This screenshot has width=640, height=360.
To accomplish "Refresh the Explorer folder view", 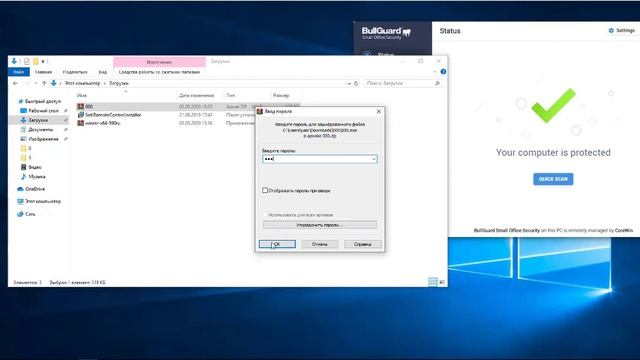I will click(356, 83).
